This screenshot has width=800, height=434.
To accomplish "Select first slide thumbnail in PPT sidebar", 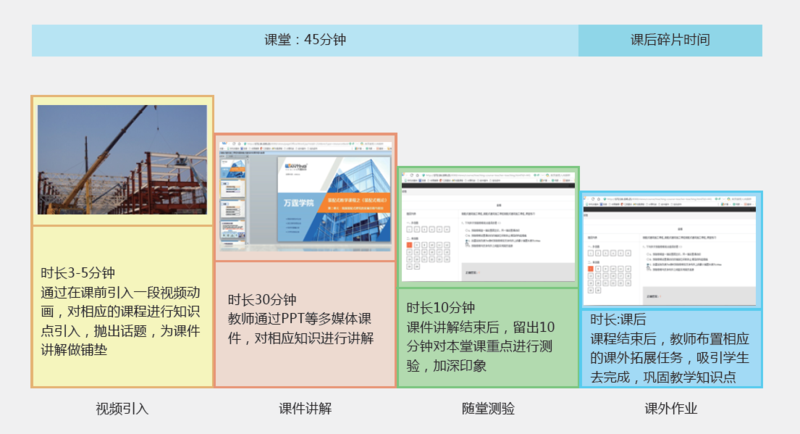I will click(234, 166).
